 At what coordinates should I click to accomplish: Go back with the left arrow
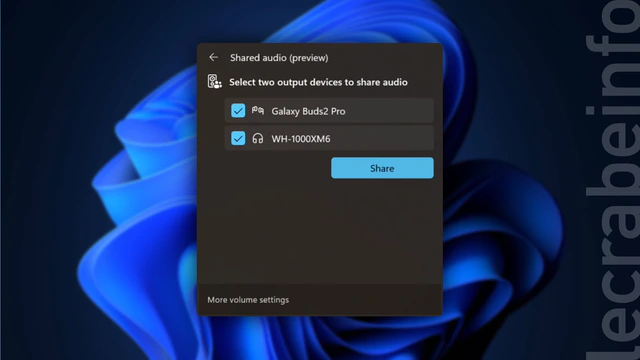pyautogui.click(x=213, y=58)
